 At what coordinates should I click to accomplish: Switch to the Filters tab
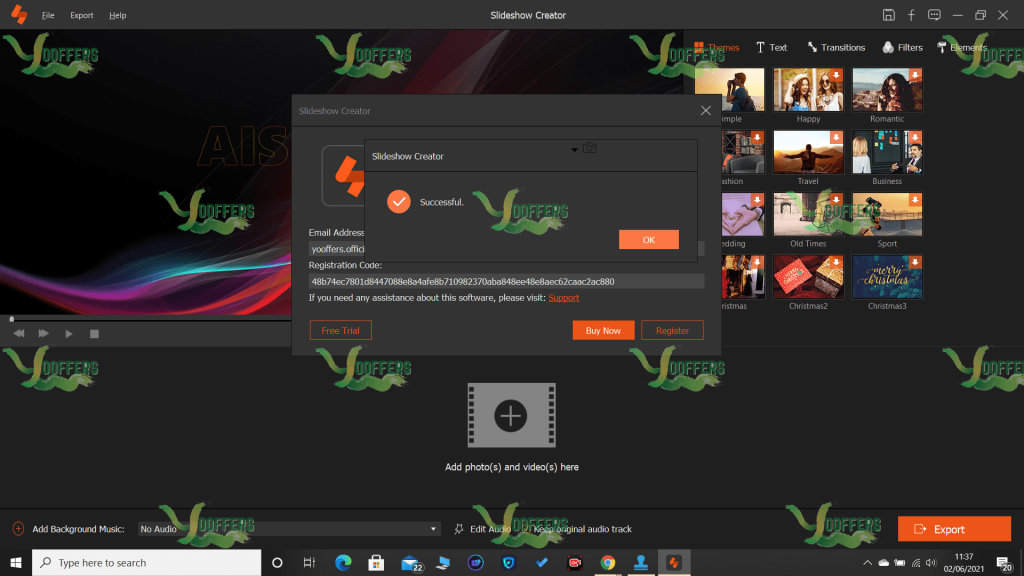903,47
